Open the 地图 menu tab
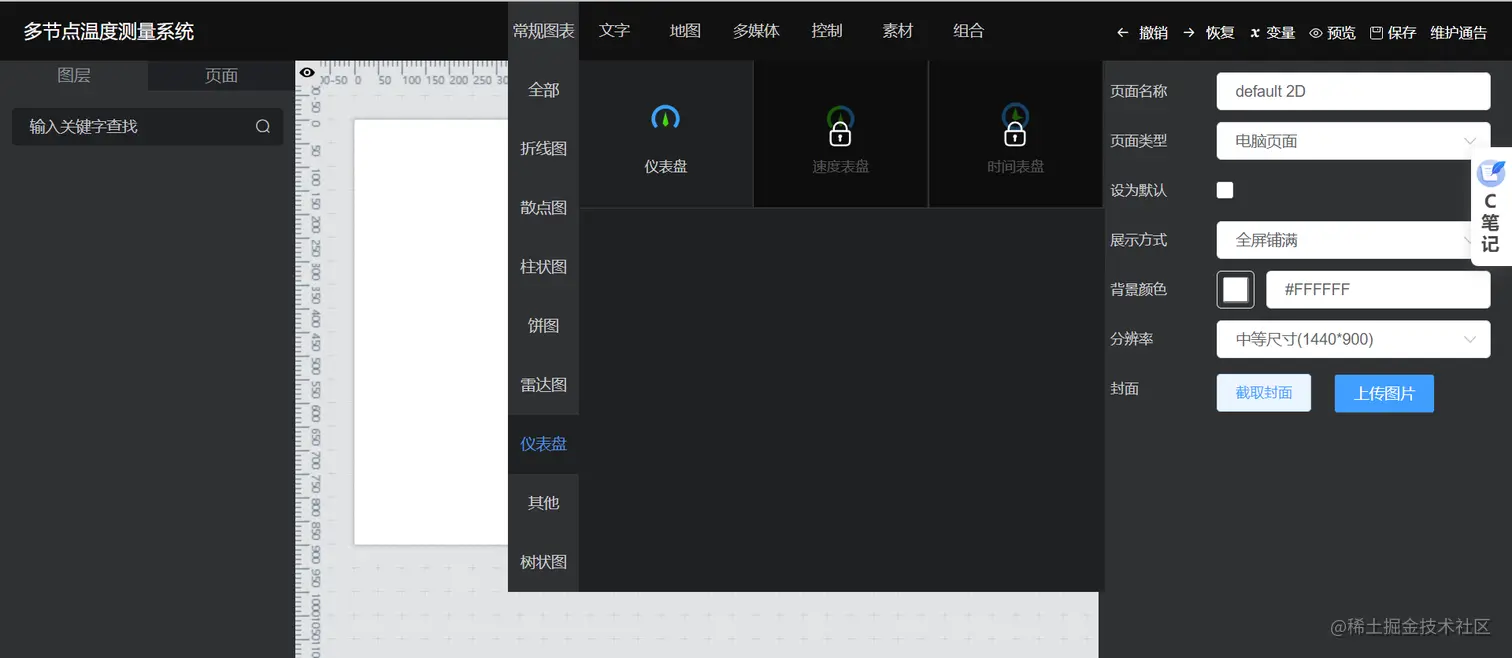The image size is (1512, 658). pyautogui.click(x=685, y=31)
